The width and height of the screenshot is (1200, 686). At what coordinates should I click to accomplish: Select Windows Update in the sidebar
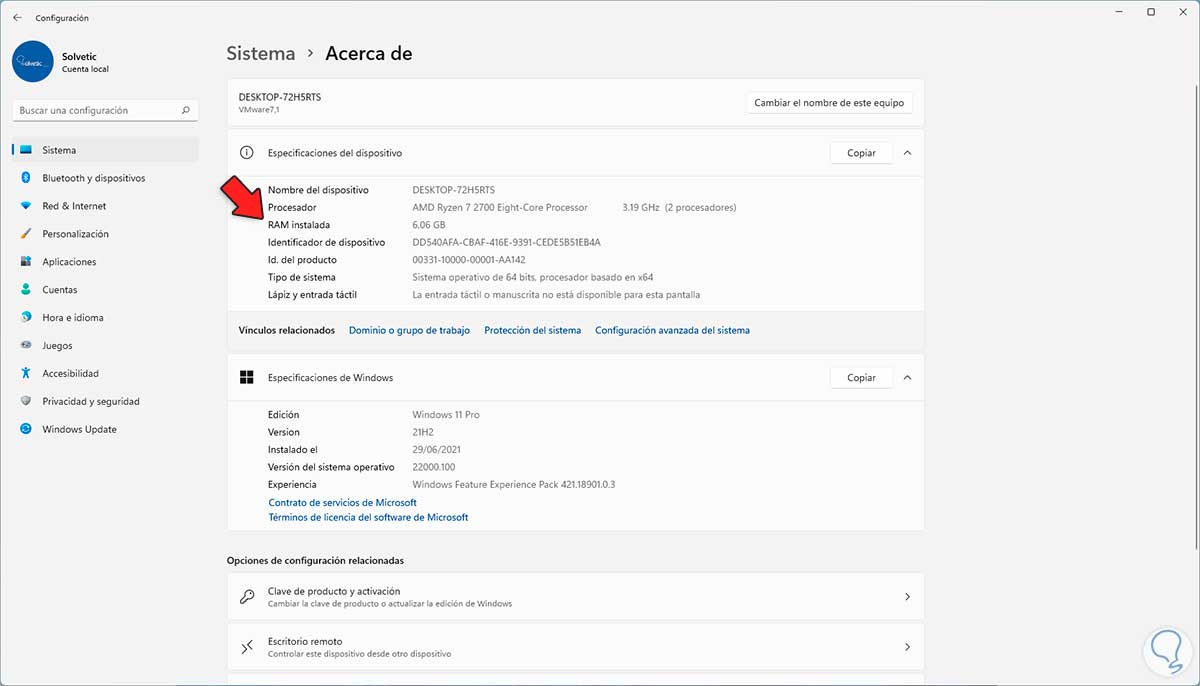coord(105,429)
